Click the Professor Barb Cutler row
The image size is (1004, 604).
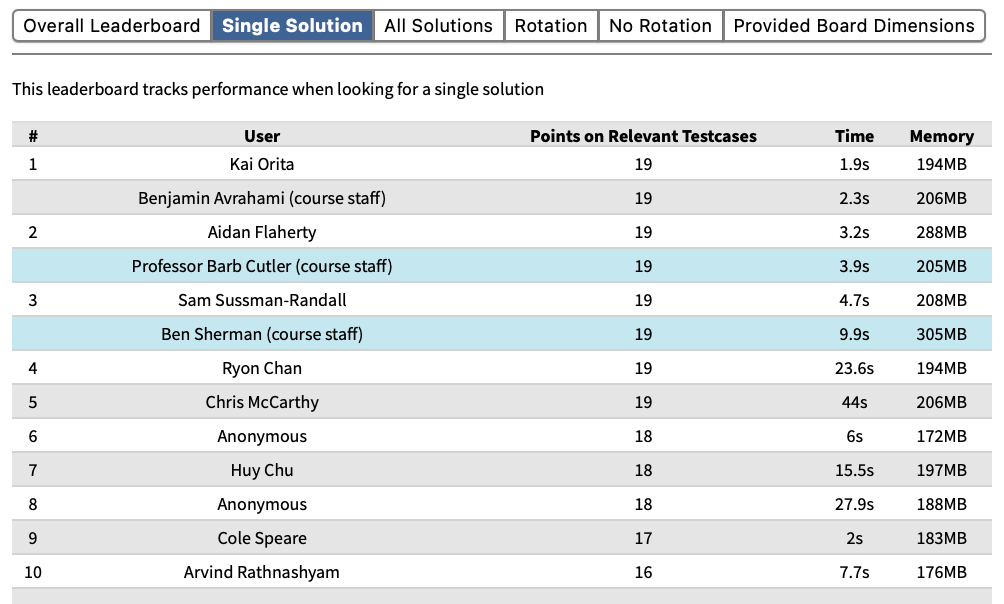point(262,266)
